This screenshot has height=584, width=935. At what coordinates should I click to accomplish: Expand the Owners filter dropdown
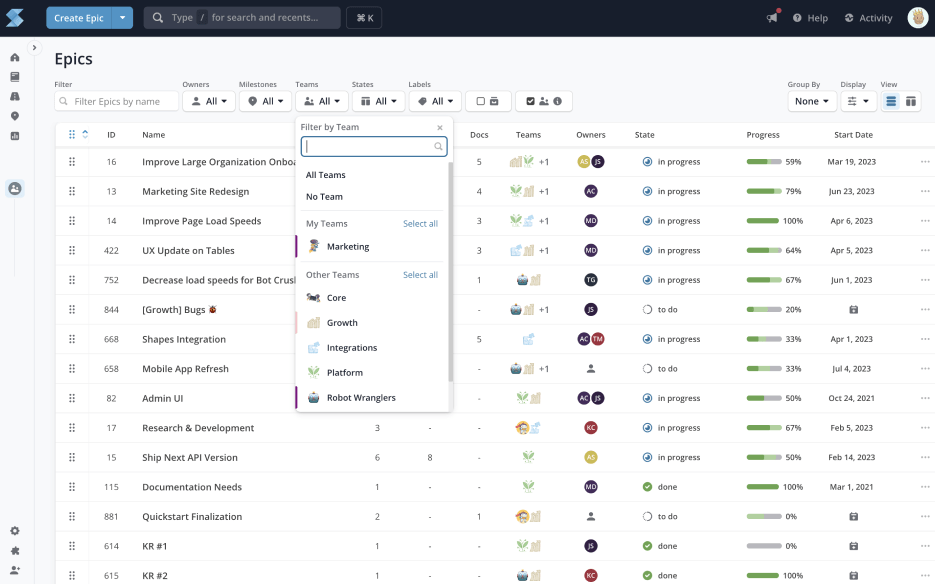pos(208,101)
